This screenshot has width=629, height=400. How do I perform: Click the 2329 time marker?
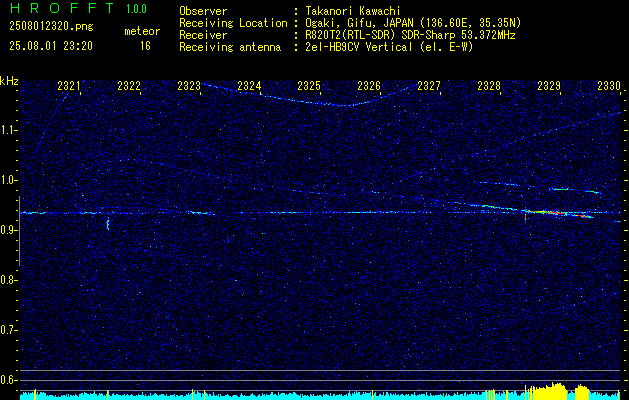(549, 86)
